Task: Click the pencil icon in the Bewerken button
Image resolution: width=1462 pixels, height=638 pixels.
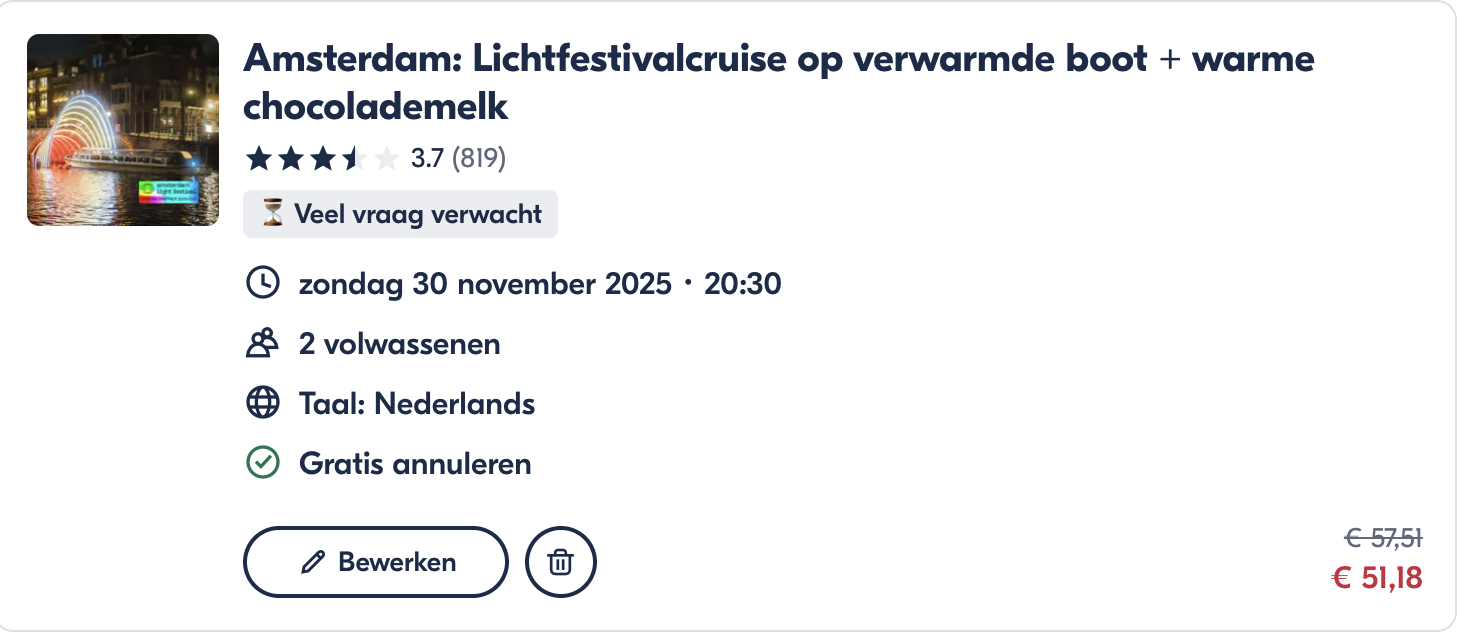Action: [x=313, y=562]
